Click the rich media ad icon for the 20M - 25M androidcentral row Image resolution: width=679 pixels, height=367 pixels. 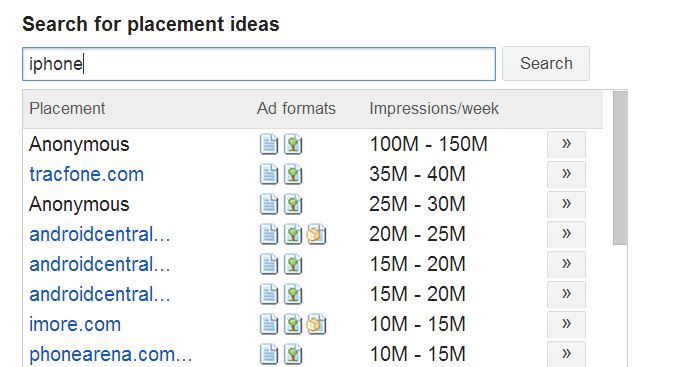[x=317, y=235]
